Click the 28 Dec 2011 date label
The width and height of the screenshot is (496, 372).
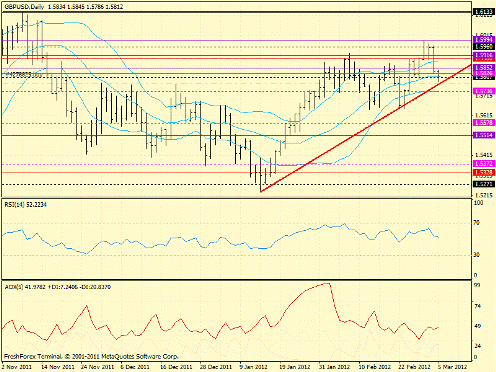pos(216,367)
